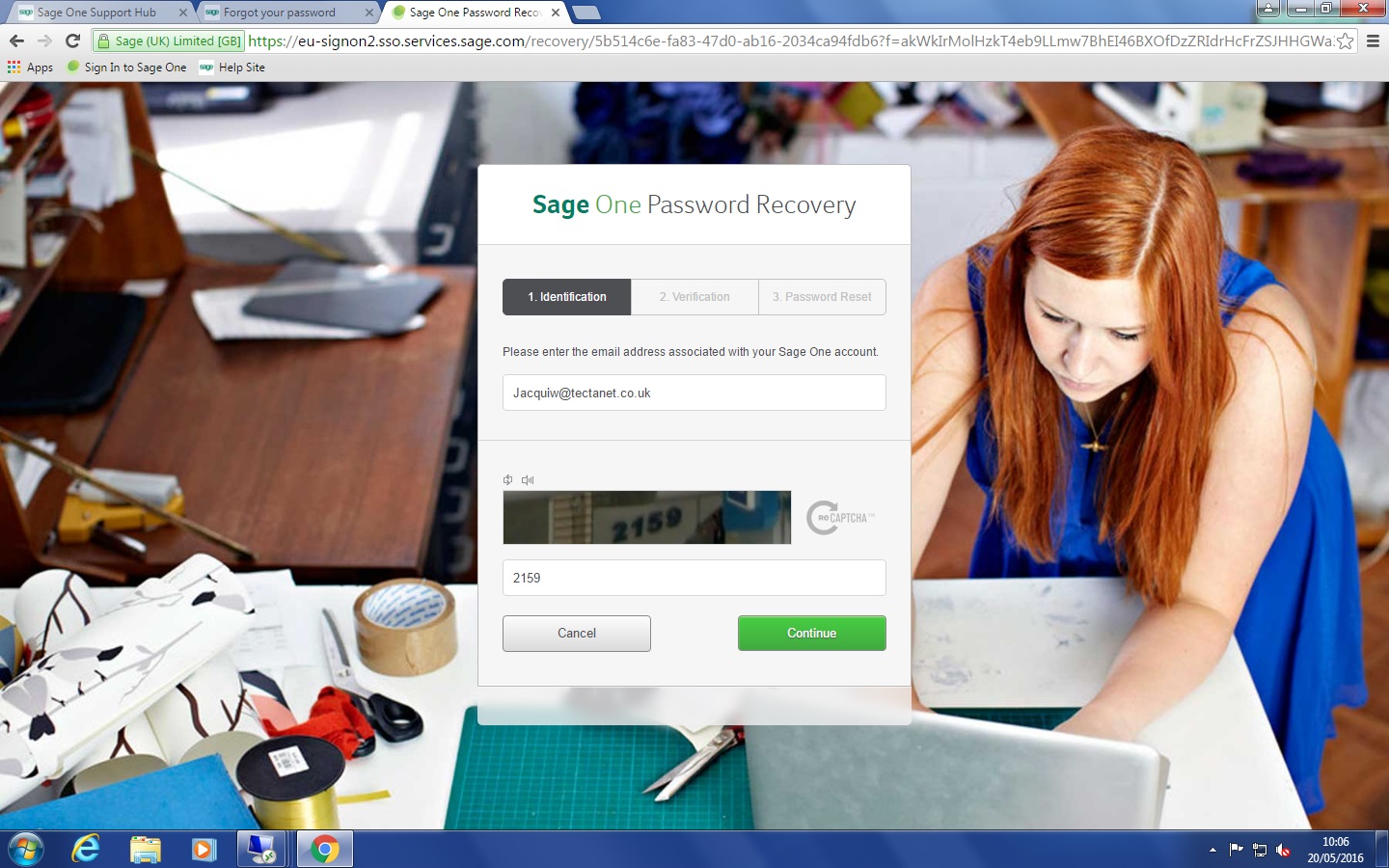
Task: Cancel the password recovery
Action: pyautogui.click(x=577, y=634)
